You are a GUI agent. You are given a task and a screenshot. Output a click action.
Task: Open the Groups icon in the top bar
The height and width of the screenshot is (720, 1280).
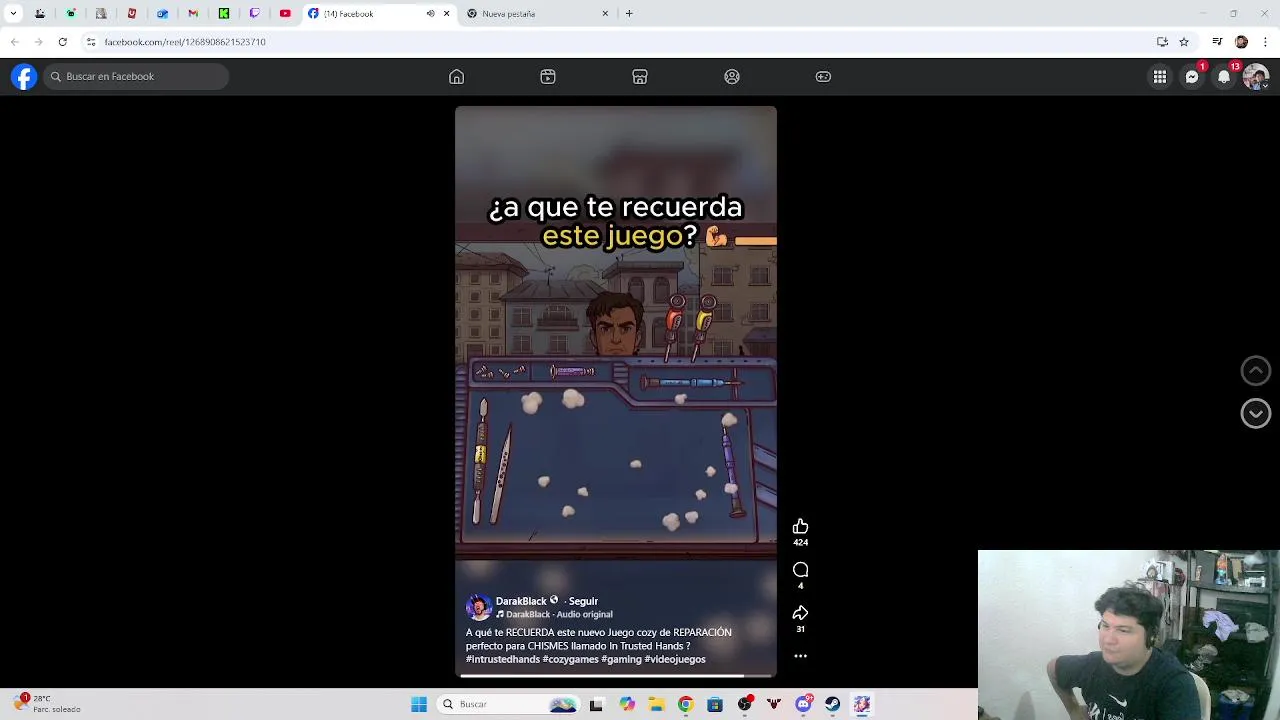coord(732,77)
